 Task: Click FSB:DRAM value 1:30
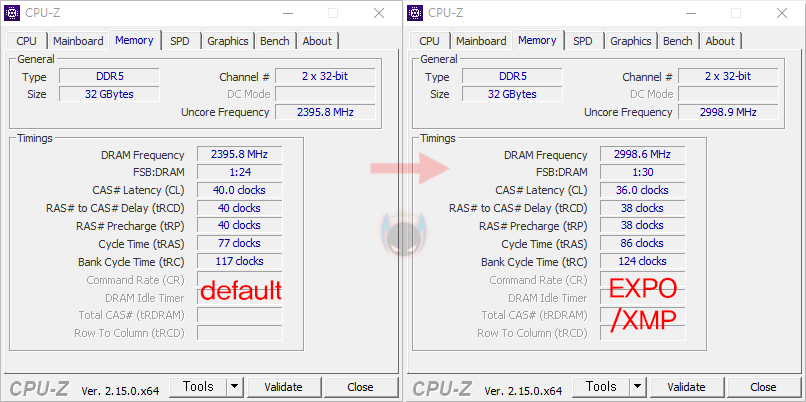pyautogui.click(x=643, y=172)
